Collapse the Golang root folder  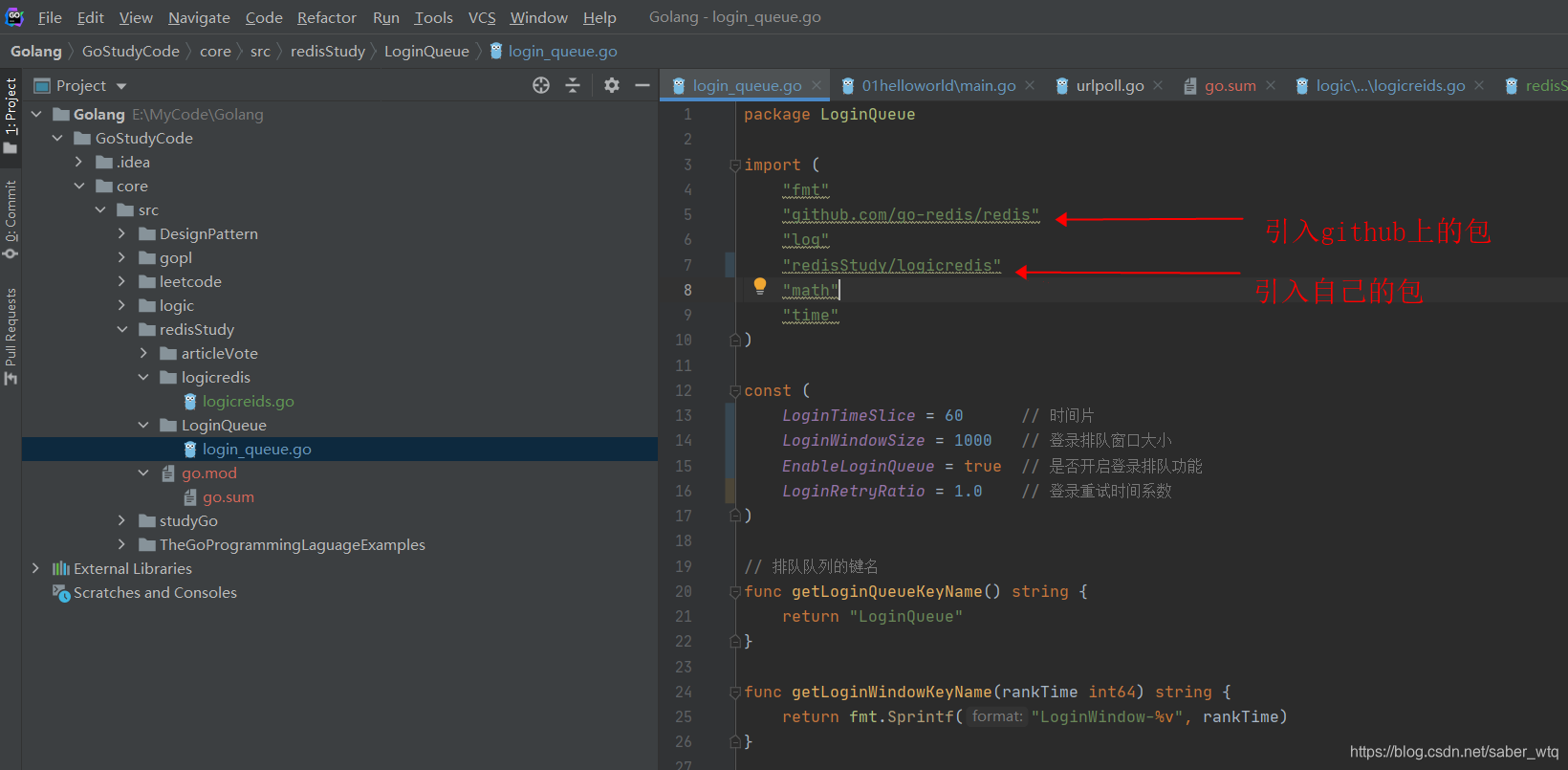click(x=36, y=114)
